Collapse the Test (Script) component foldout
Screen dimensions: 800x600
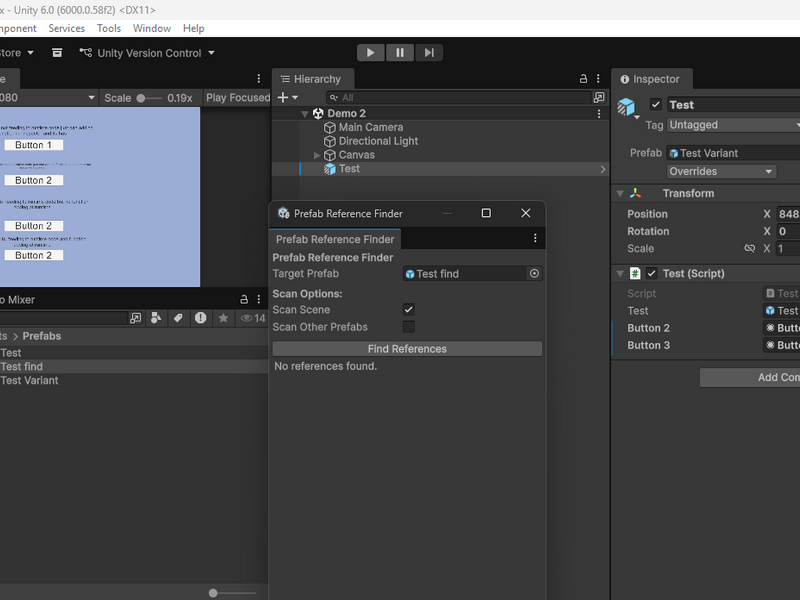(620, 273)
